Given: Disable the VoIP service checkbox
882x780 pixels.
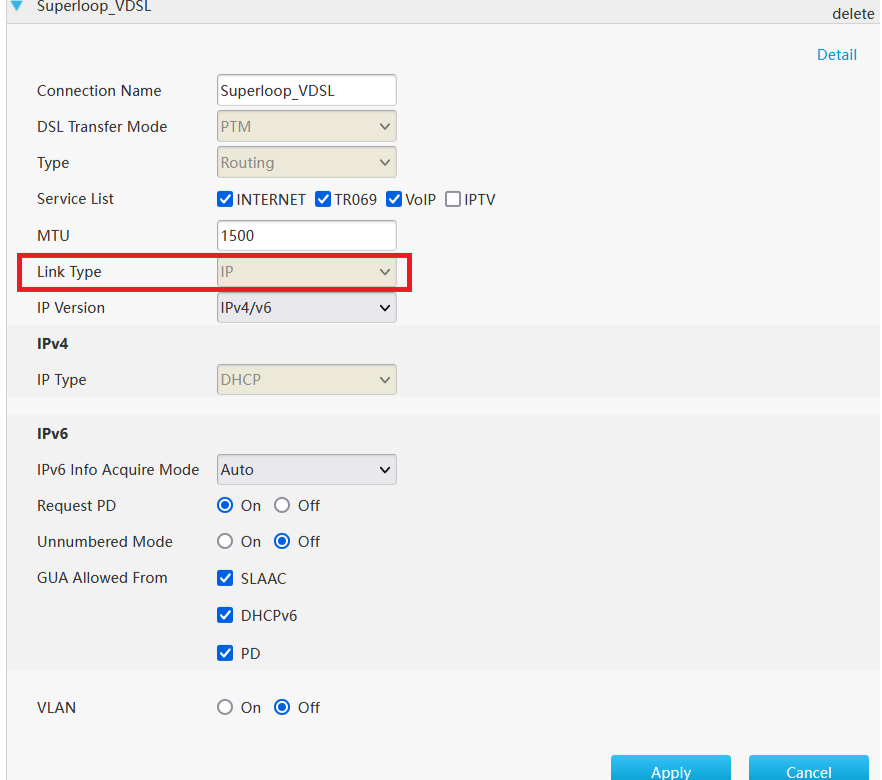Looking at the screenshot, I should click(x=394, y=199).
